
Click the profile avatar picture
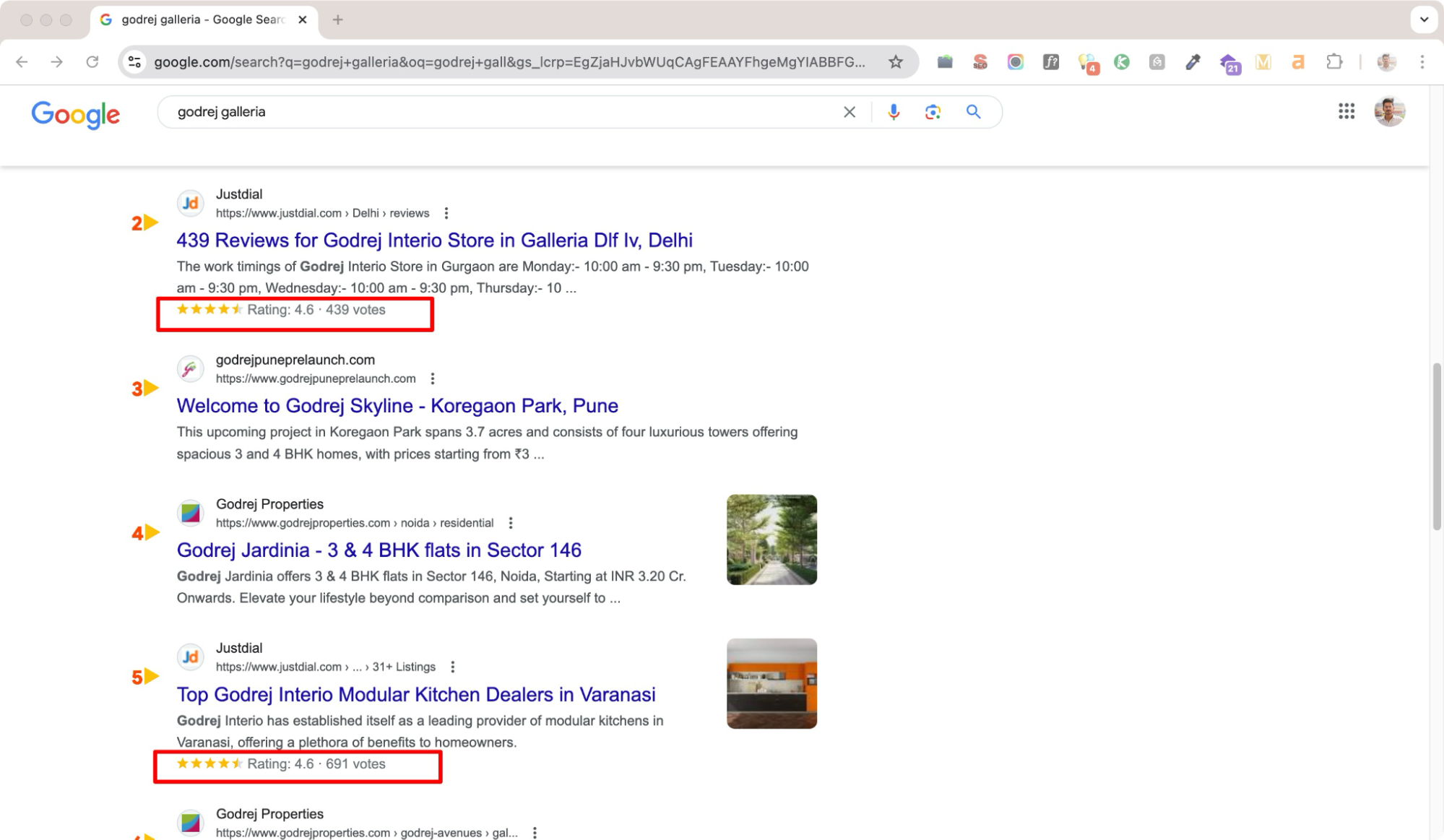1389,112
